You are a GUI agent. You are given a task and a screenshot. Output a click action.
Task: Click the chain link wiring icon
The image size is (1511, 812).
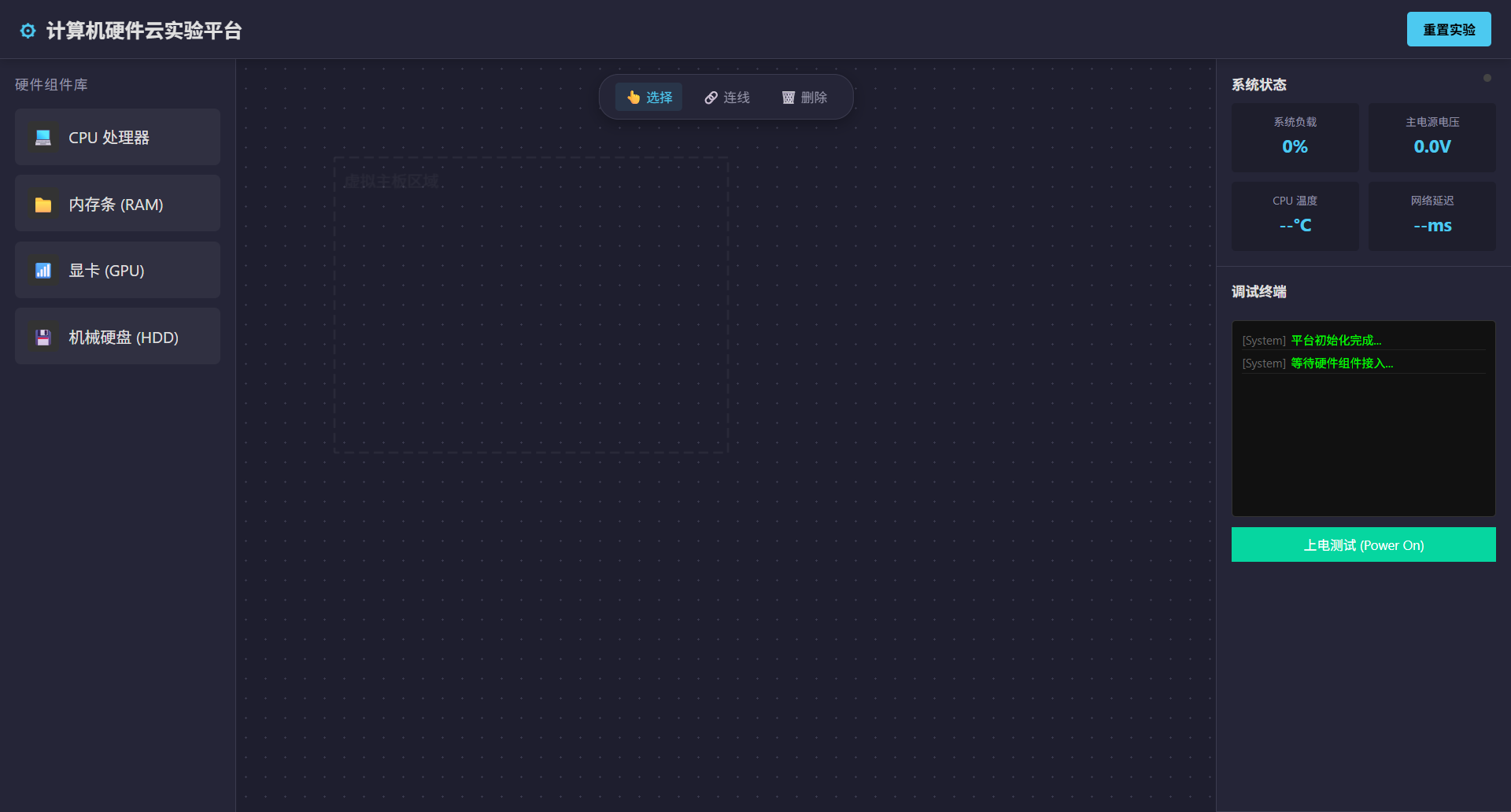[x=711, y=98]
